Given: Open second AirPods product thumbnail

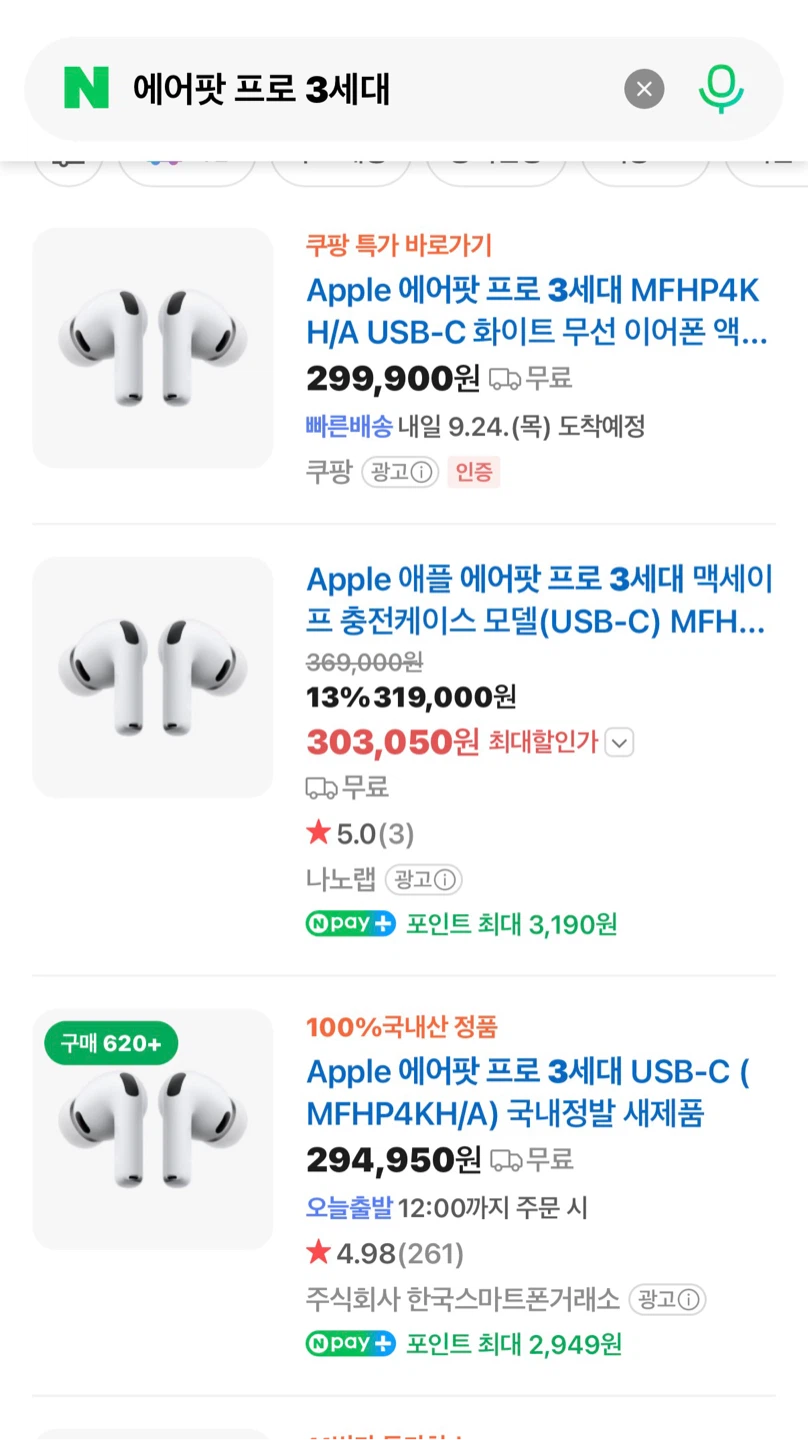Looking at the screenshot, I should coord(153,677).
